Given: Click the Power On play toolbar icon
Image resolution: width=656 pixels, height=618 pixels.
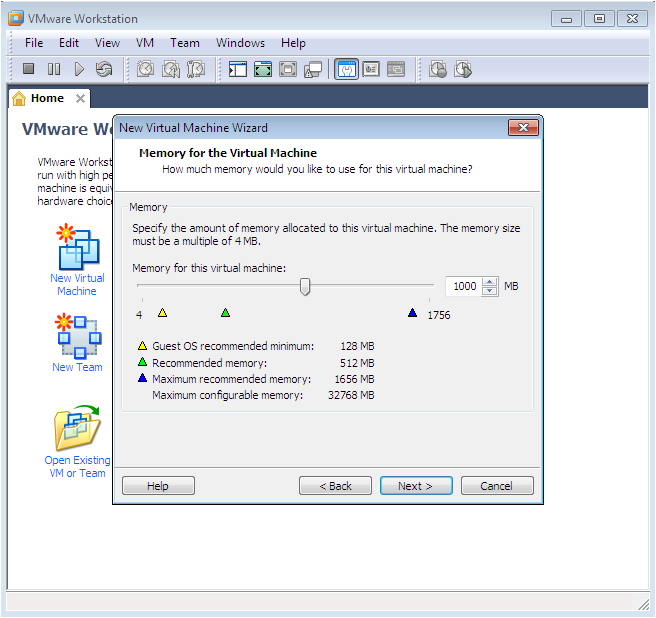Looking at the screenshot, I should (79, 69).
